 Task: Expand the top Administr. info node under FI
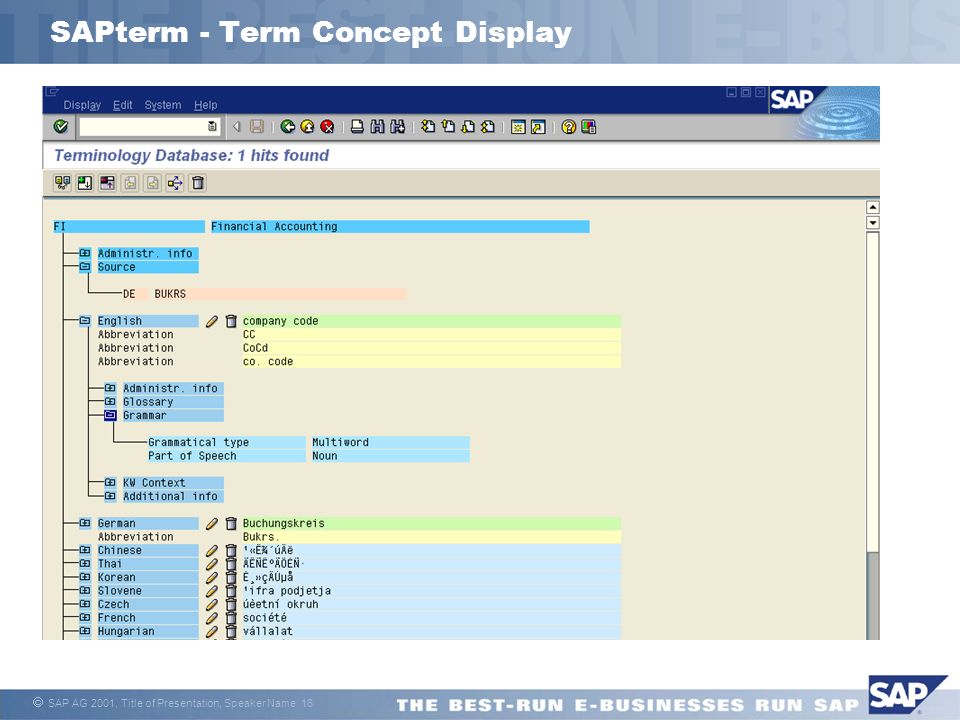coord(85,253)
